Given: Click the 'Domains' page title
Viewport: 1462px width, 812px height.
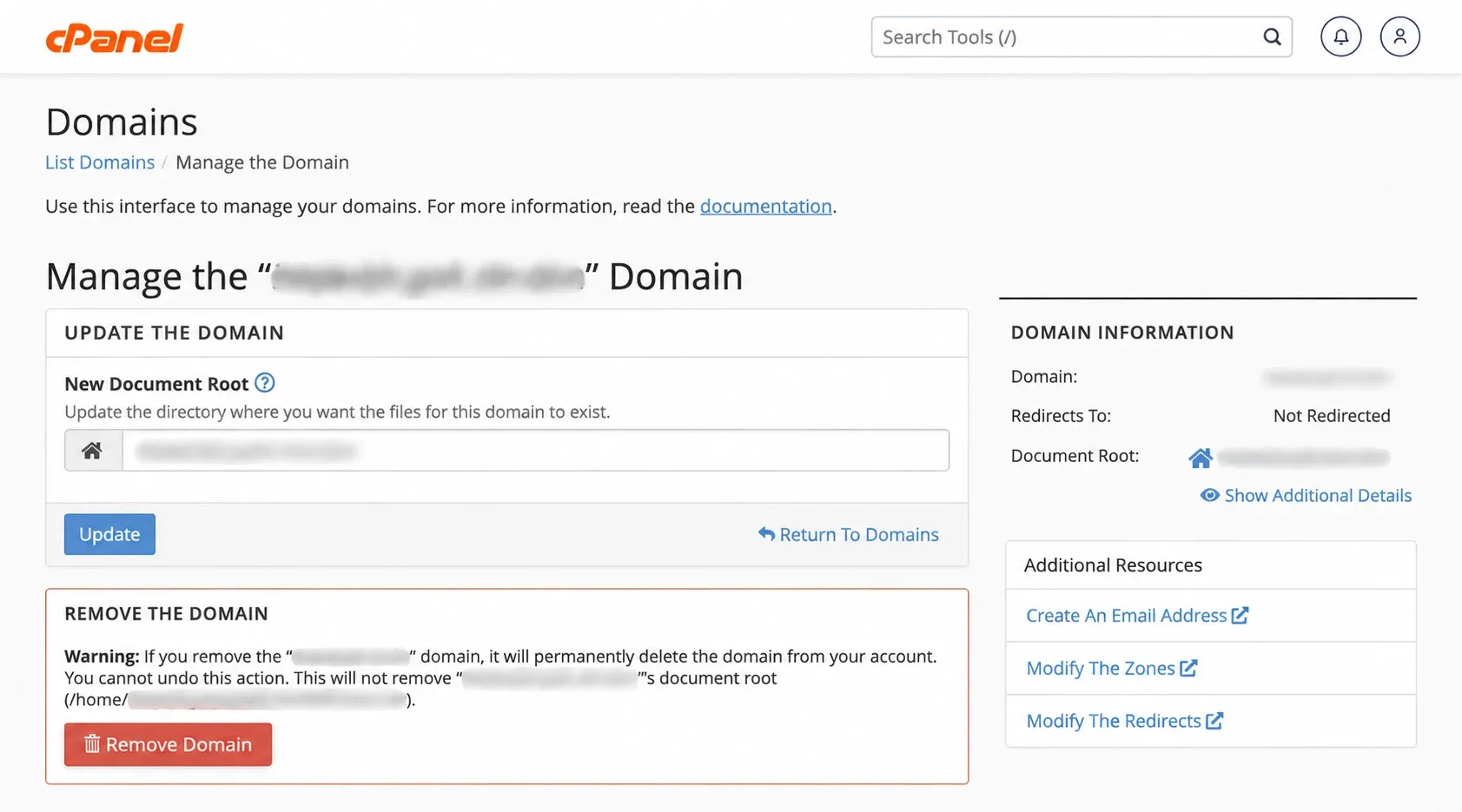Looking at the screenshot, I should point(122,122).
